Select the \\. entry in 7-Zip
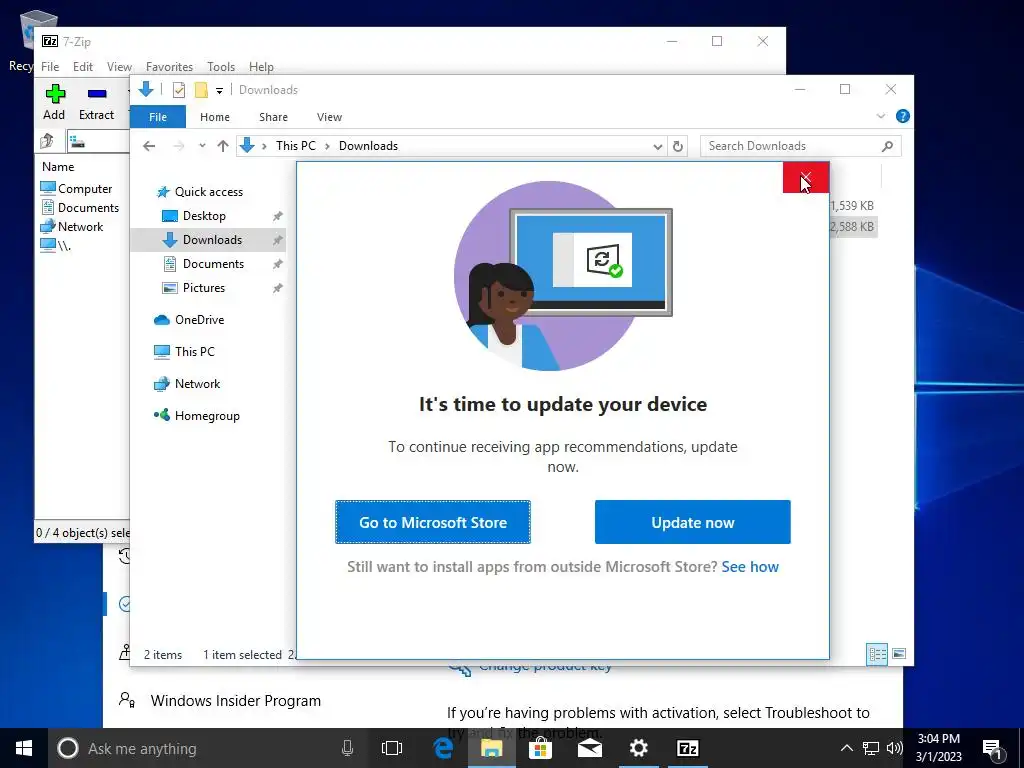Image resolution: width=1024 pixels, height=768 pixels. (56, 246)
